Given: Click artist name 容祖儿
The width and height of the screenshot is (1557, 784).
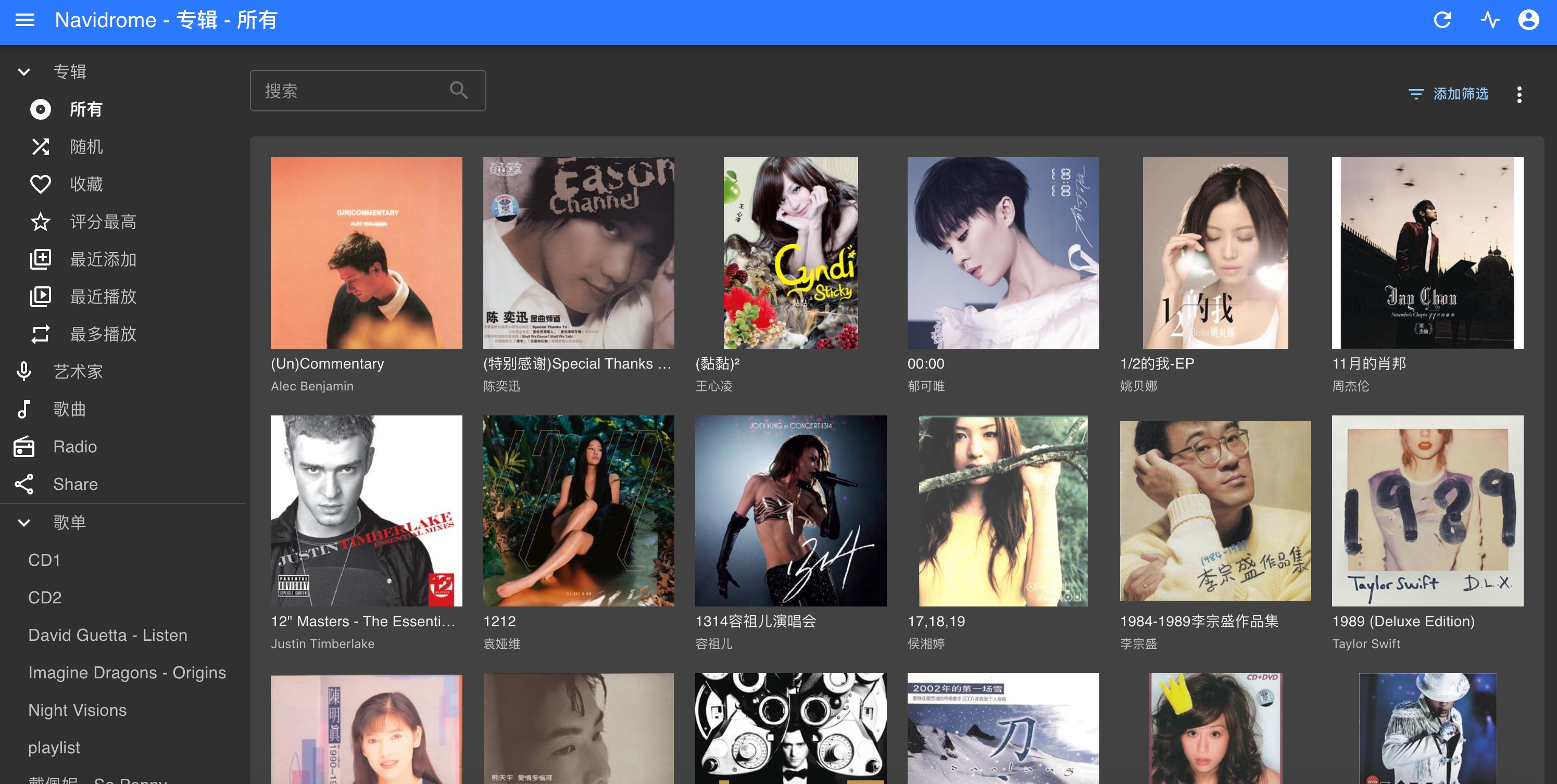Looking at the screenshot, I should [714, 644].
